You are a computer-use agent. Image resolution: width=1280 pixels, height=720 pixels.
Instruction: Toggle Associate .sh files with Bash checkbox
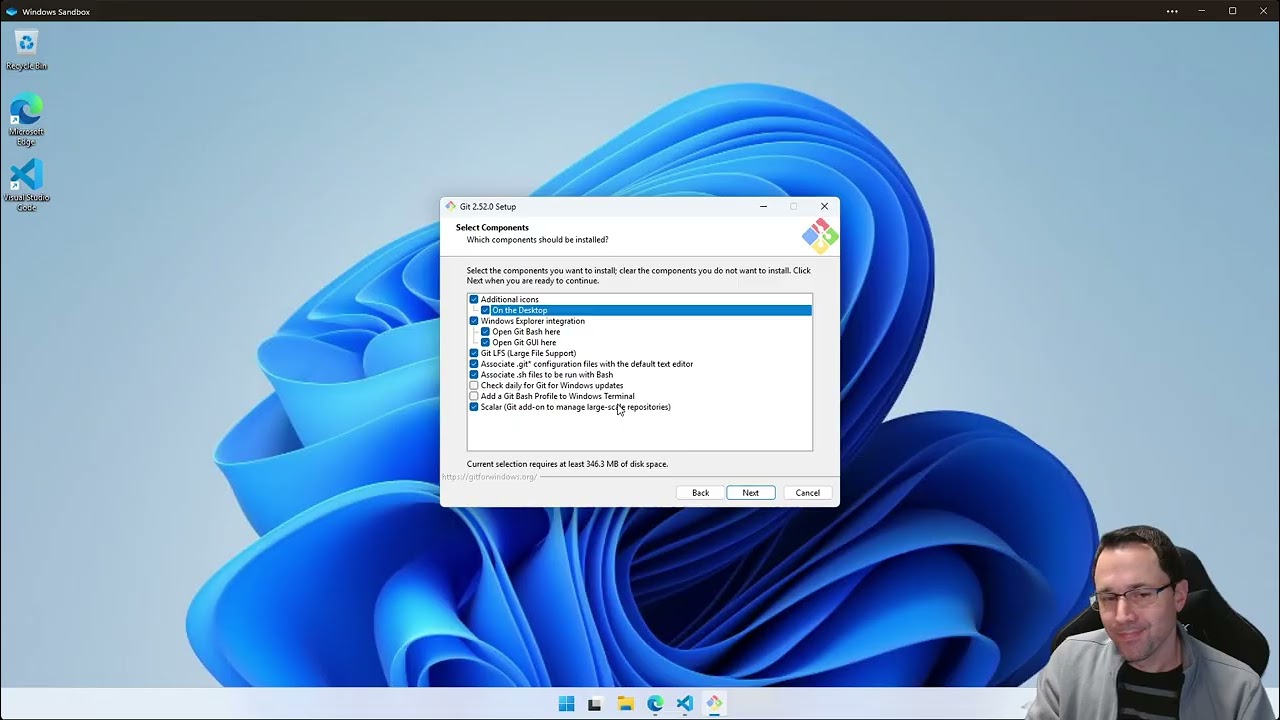click(x=474, y=375)
